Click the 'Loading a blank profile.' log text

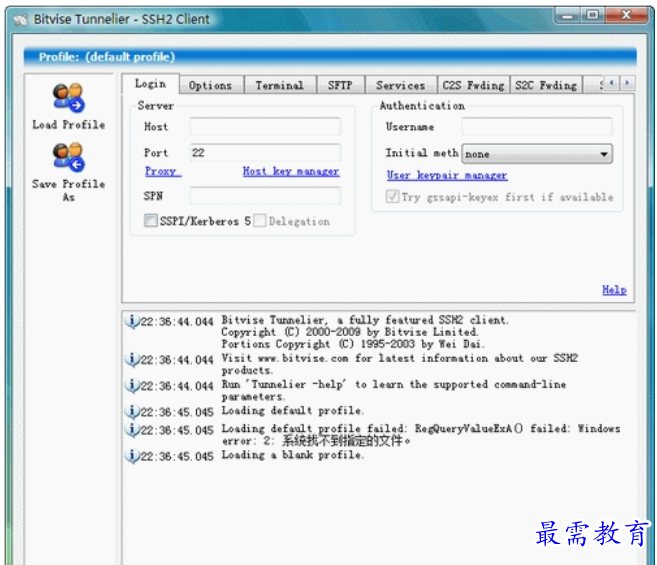(293, 455)
